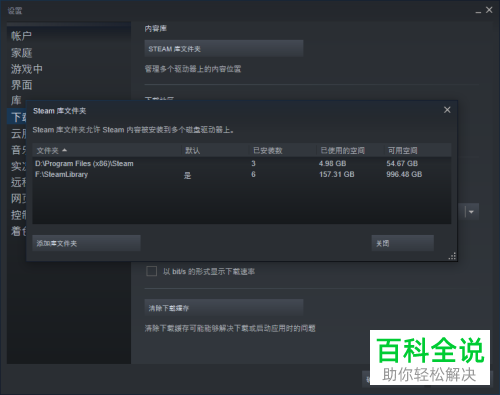Open 游戏中 settings category
Image resolution: width=500 pixels, height=395 pixels.
tap(27, 69)
